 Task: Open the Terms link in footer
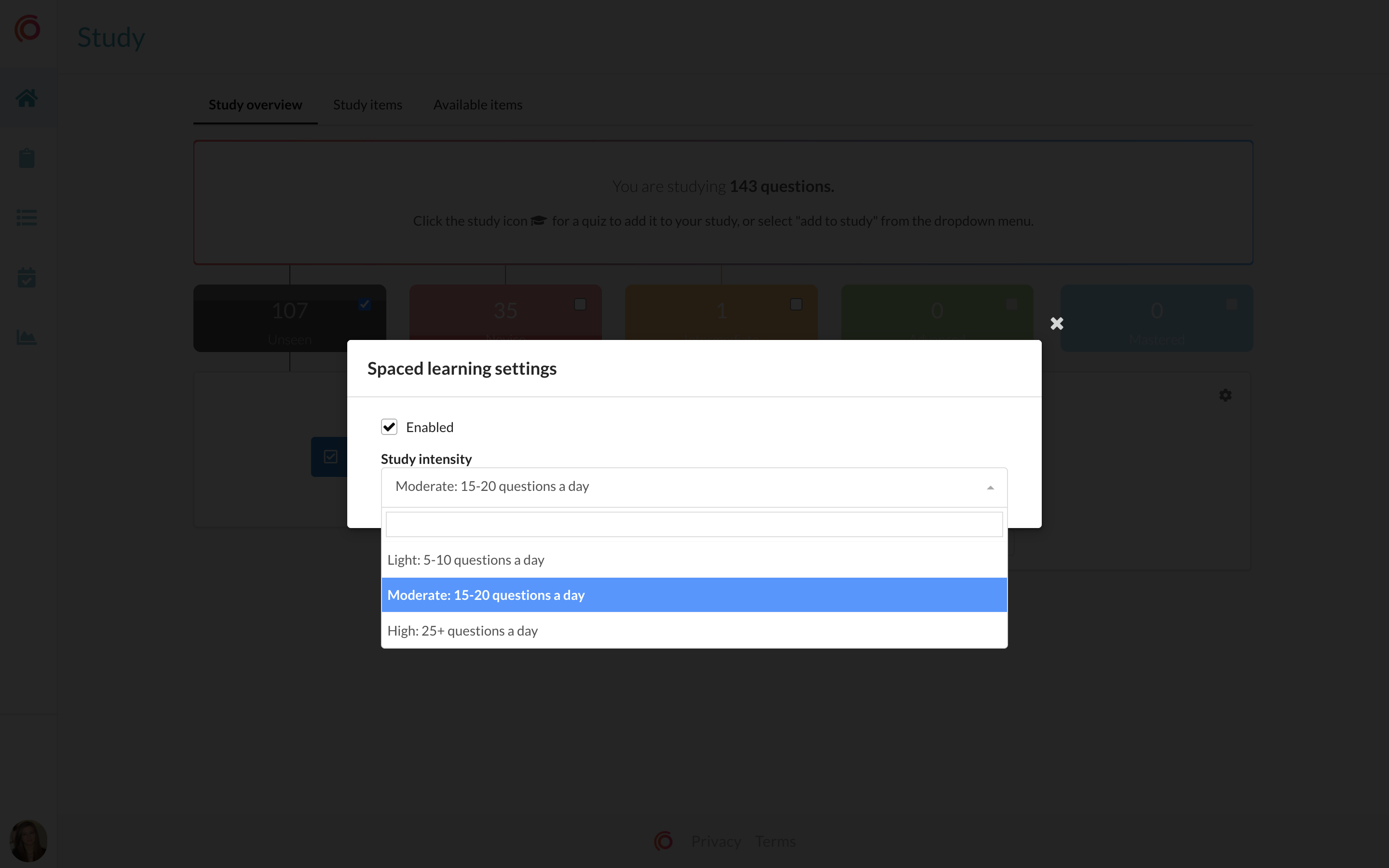(x=775, y=841)
